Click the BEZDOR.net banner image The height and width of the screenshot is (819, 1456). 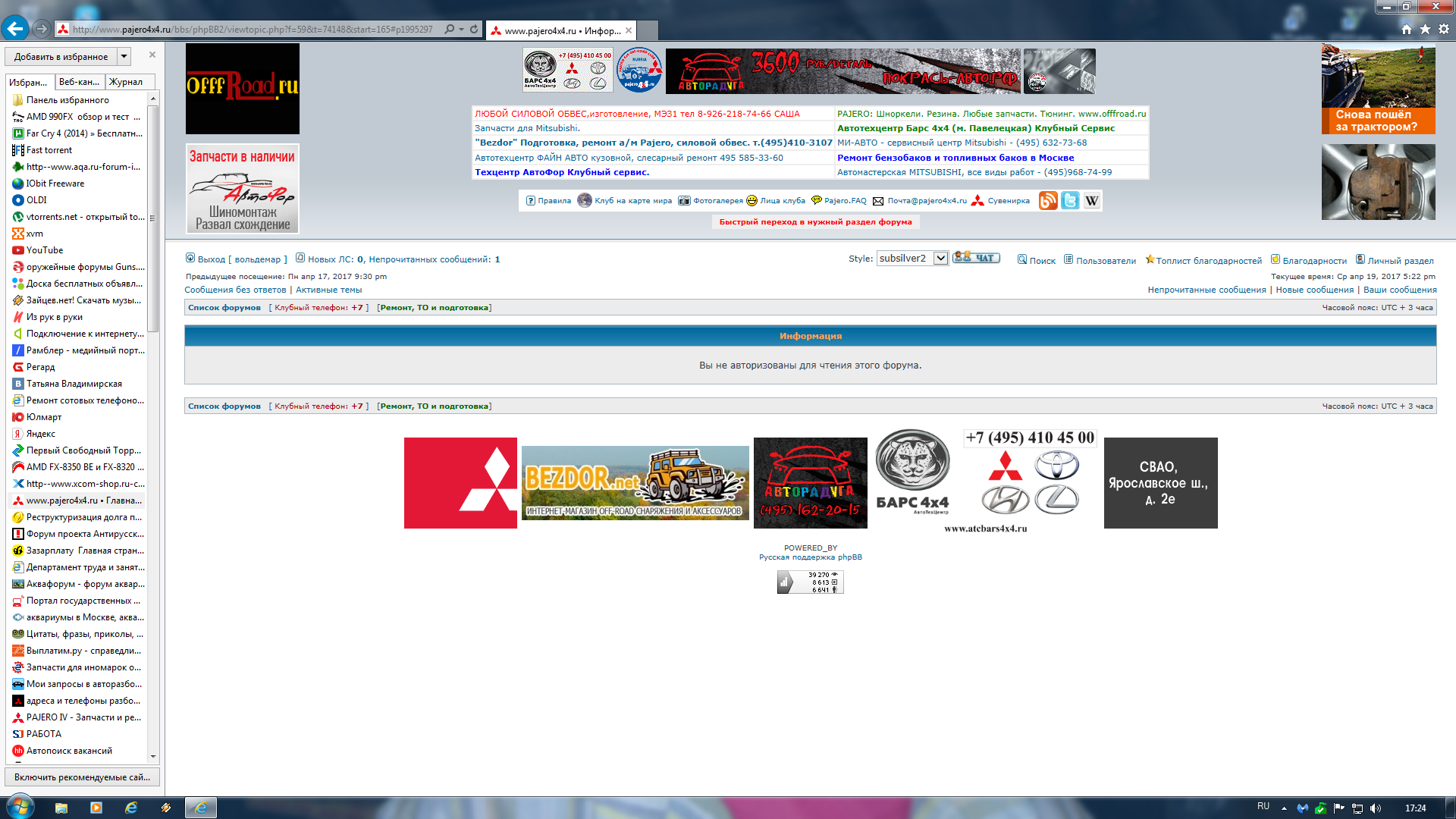coord(635,483)
